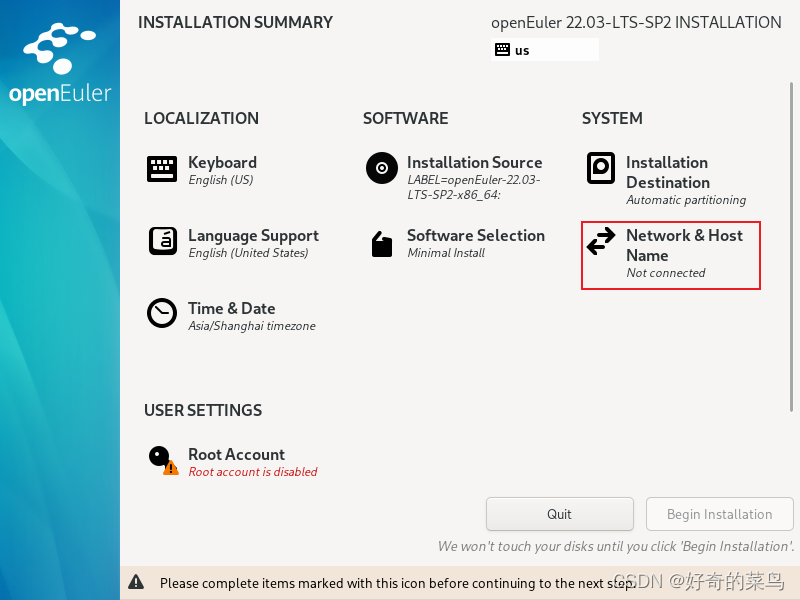Click the 'Please complete items marked' message
The height and width of the screenshot is (600, 800).
tap(398, 583)
